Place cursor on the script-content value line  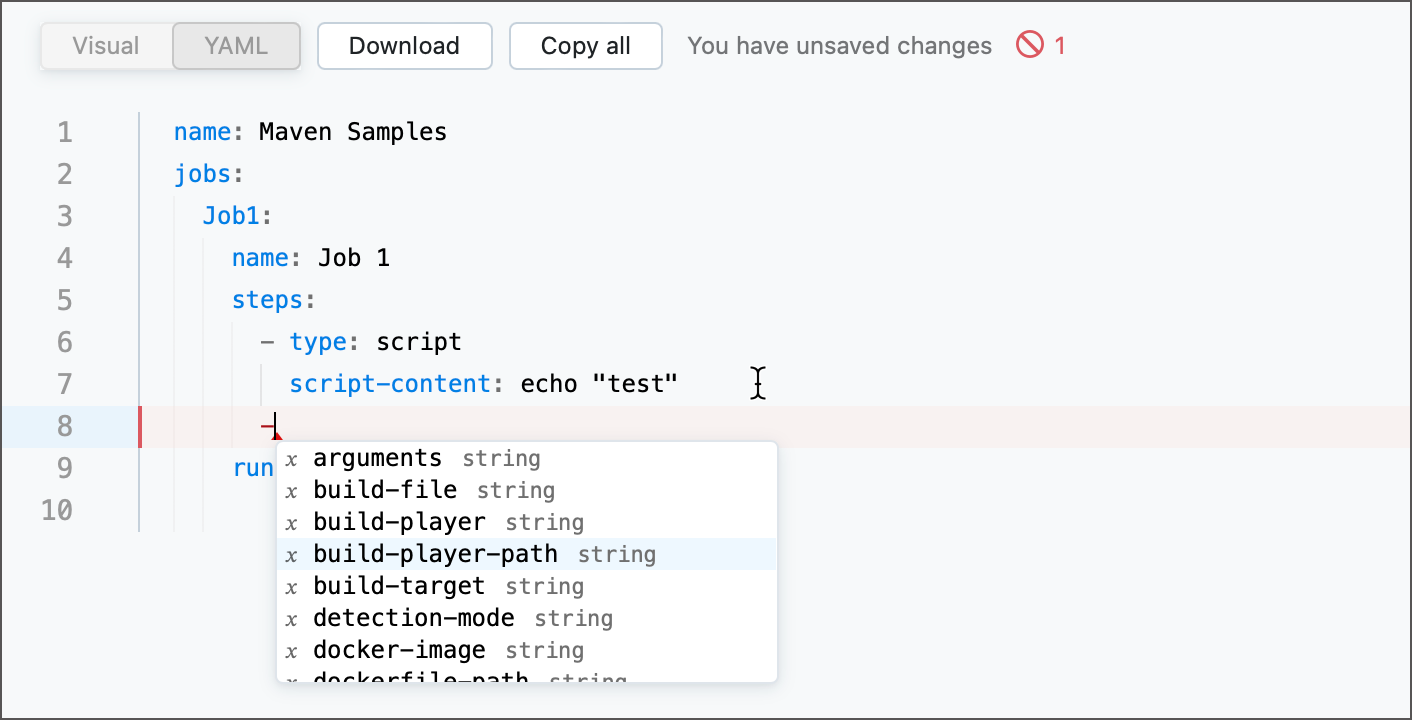tap(598, 383)
